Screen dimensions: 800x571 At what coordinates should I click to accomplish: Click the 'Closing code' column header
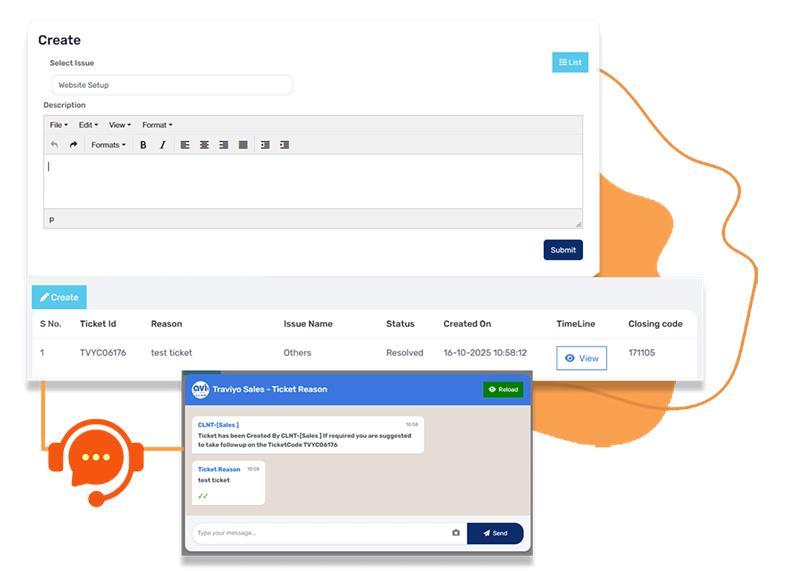tap(656, 324)
